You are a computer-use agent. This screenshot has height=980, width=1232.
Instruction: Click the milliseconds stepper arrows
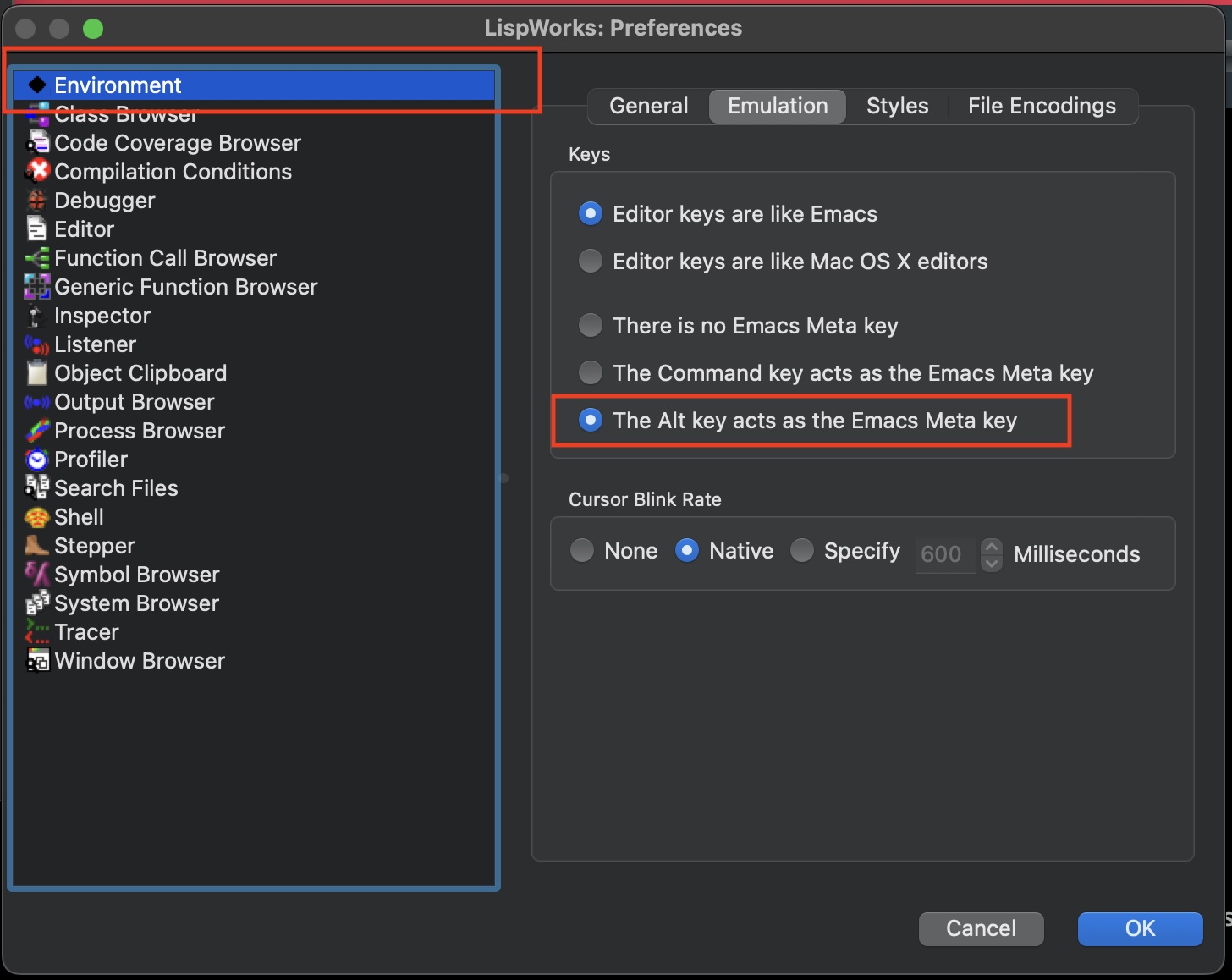pyautogui.click(x=992, y=554)
